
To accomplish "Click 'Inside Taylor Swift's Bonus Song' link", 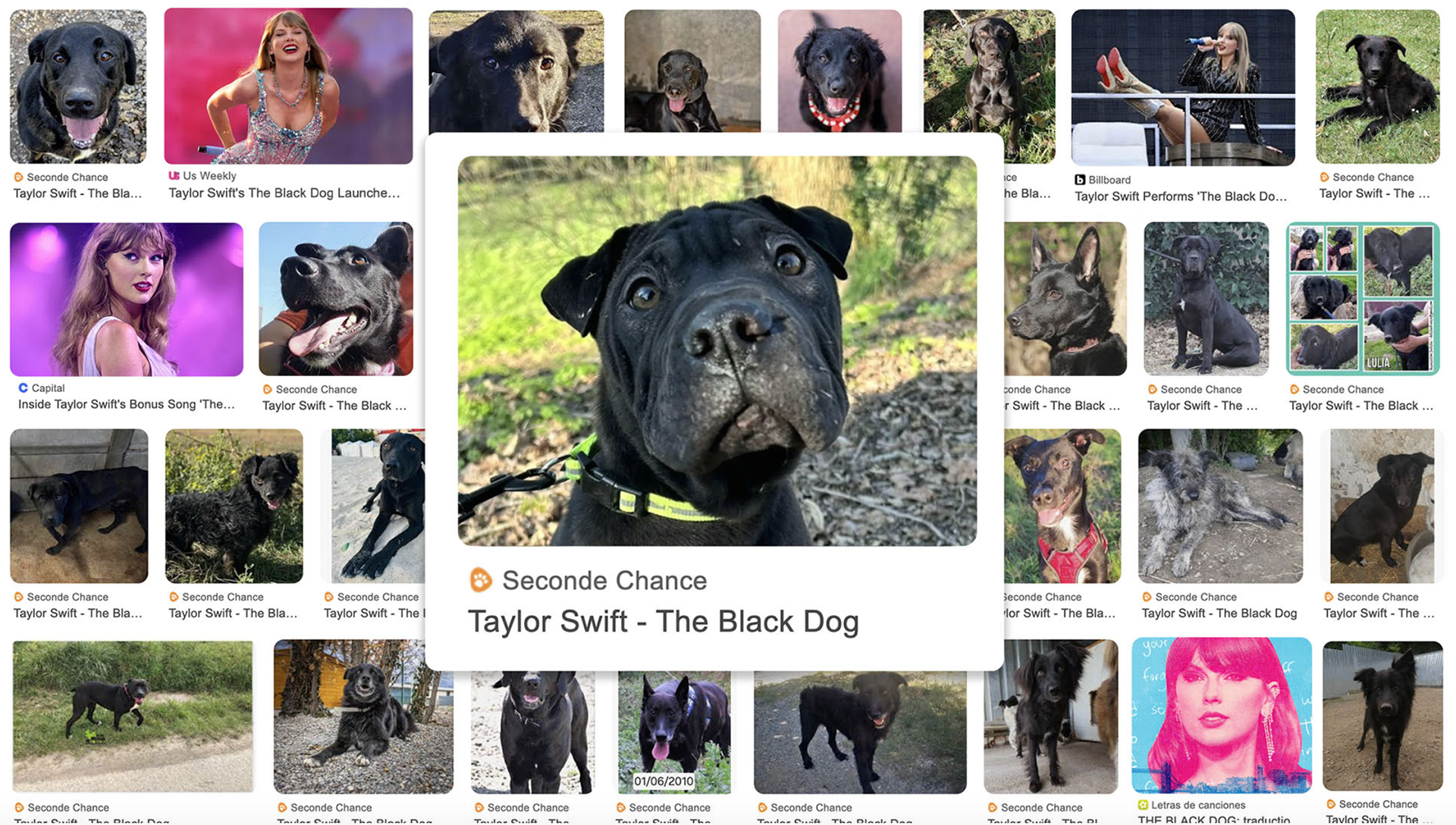I will (127, 404).
